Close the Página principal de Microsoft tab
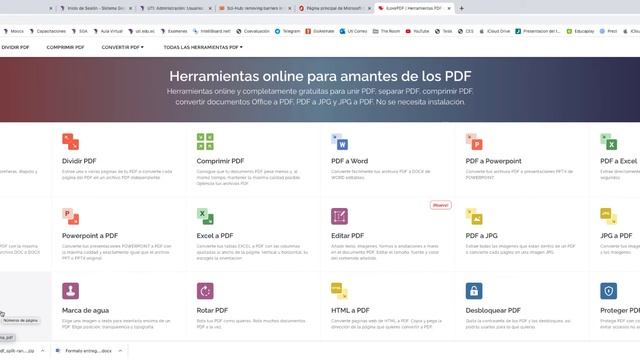The image size is (640, 360). pyautogui.click(x=369, y=8)
